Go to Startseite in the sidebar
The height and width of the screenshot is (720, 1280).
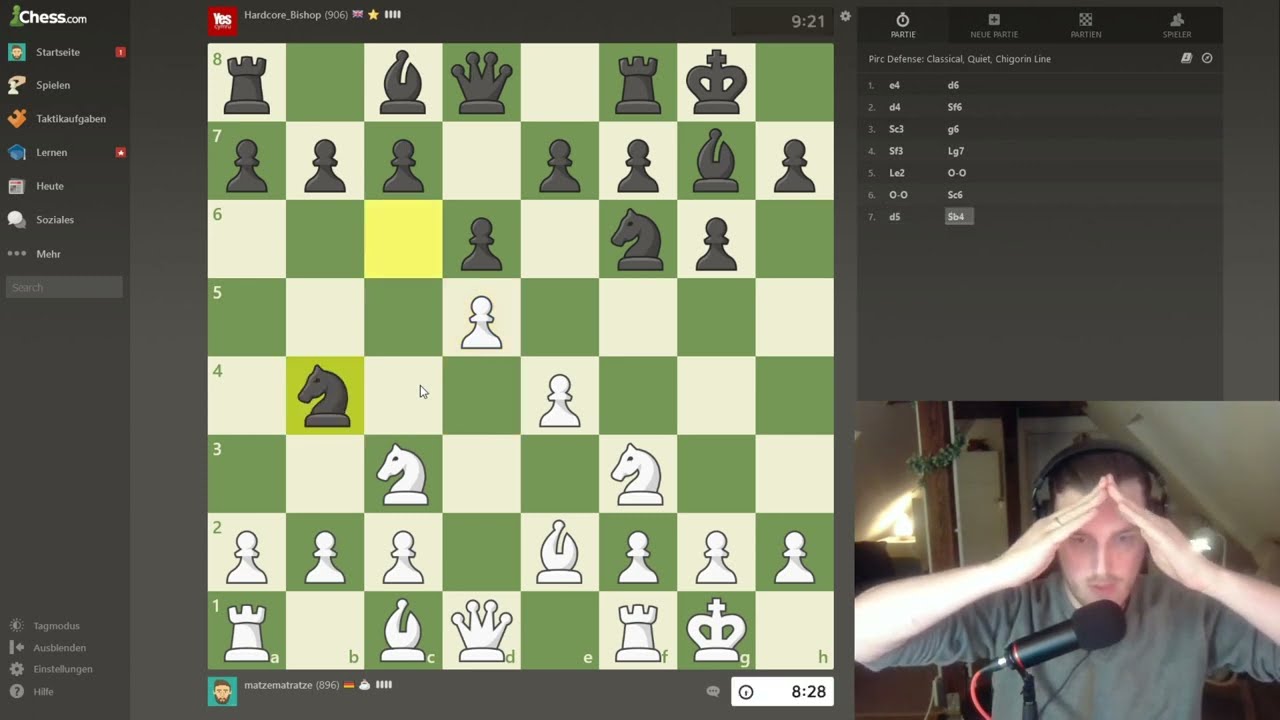click(x=58, y=52)
